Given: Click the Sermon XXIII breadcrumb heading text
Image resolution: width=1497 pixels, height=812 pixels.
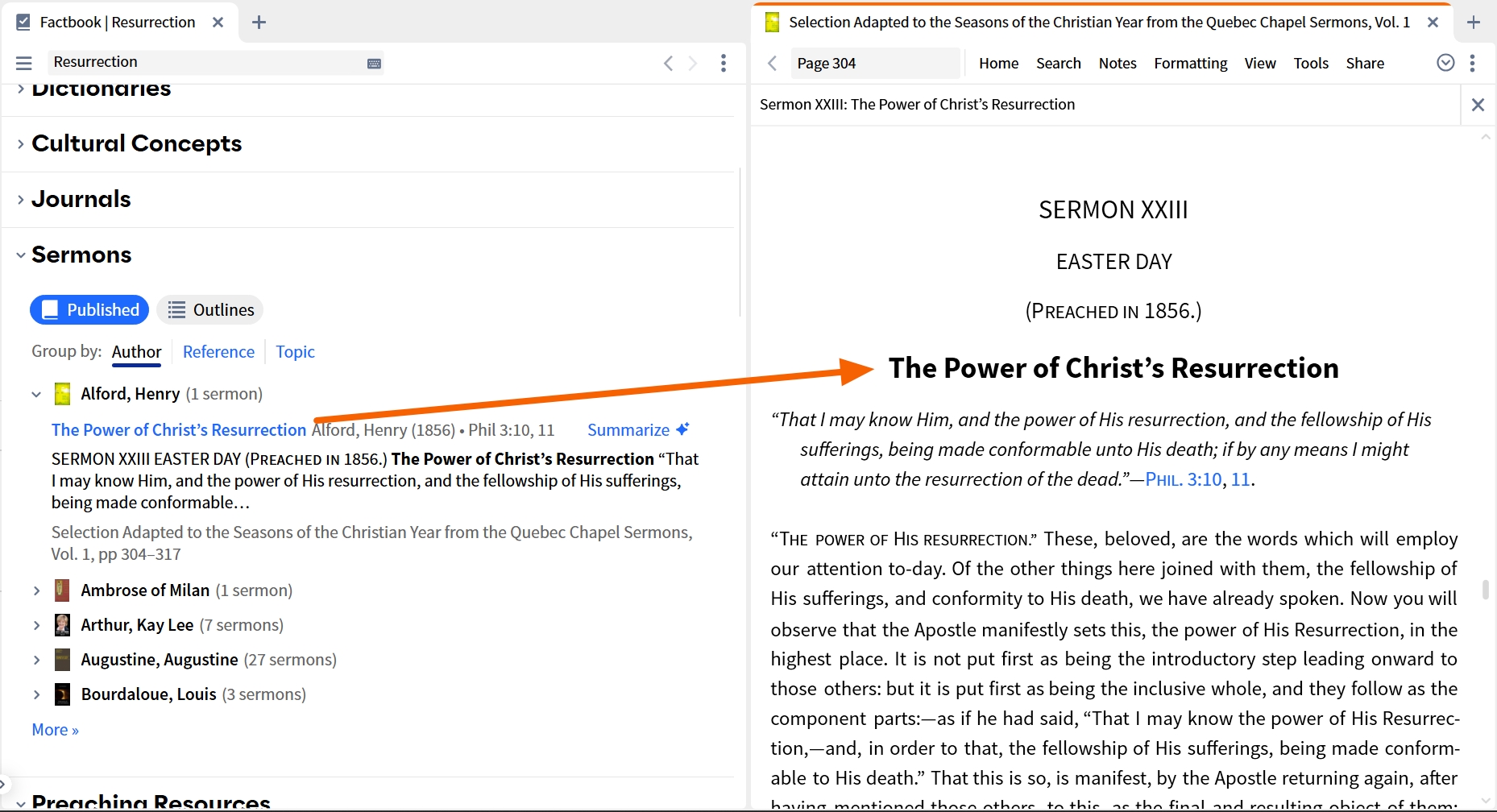Looking at the screenshot, I should pos(917,105).
